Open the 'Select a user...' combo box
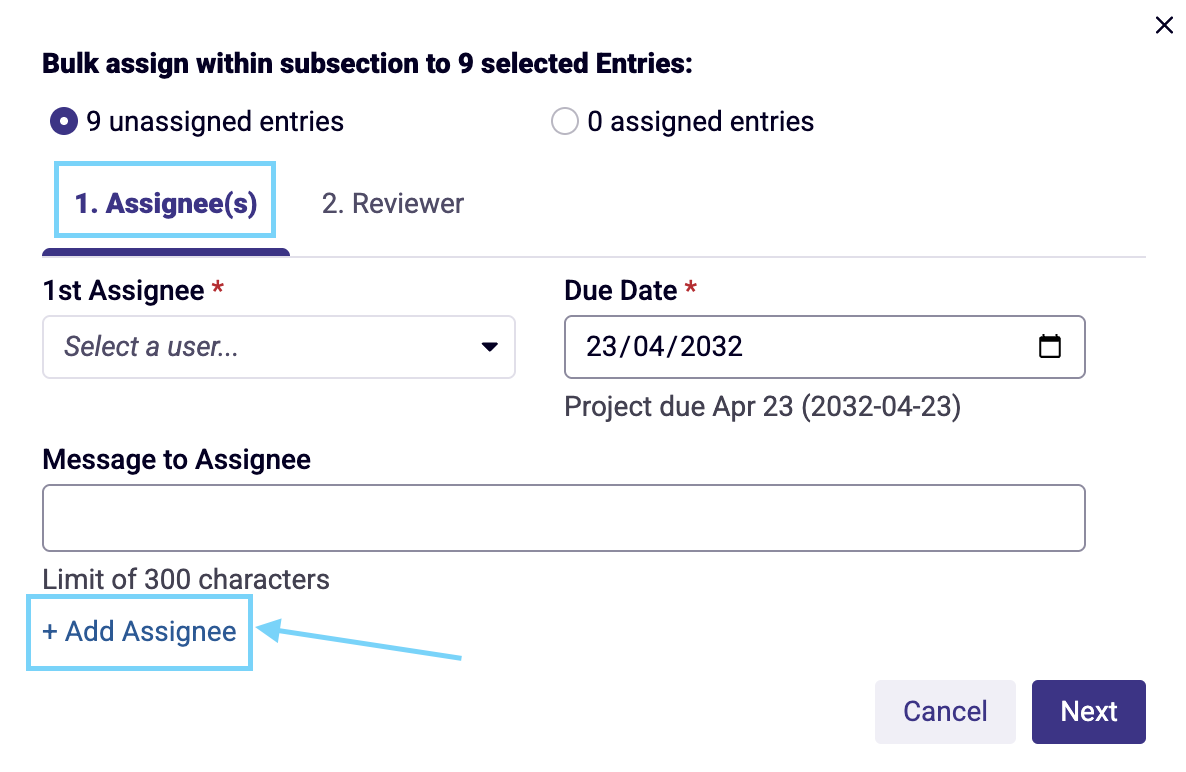Viewport: 1186px width, 772px height. (279, 347)
